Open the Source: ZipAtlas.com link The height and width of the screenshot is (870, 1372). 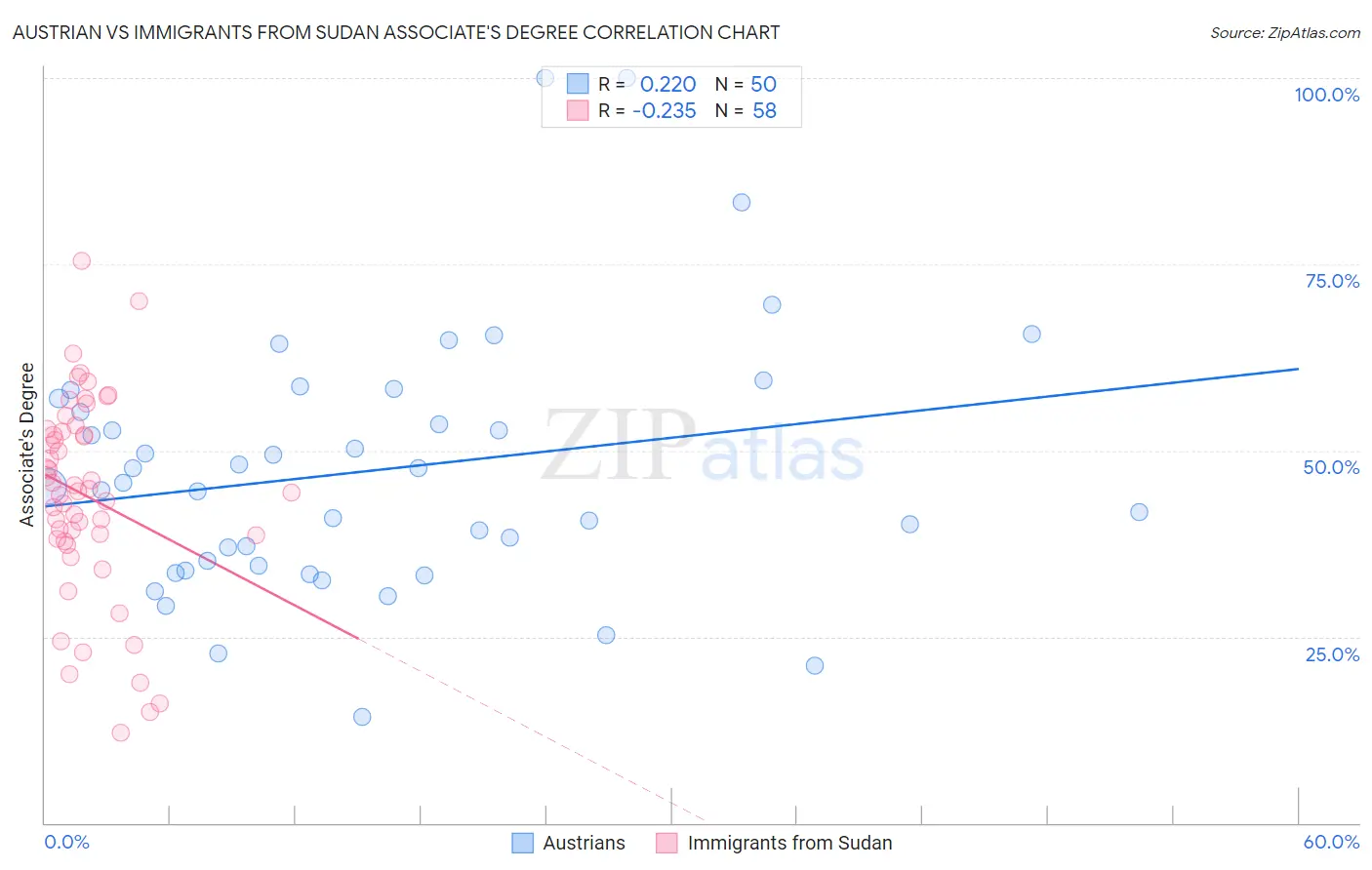1285,32
